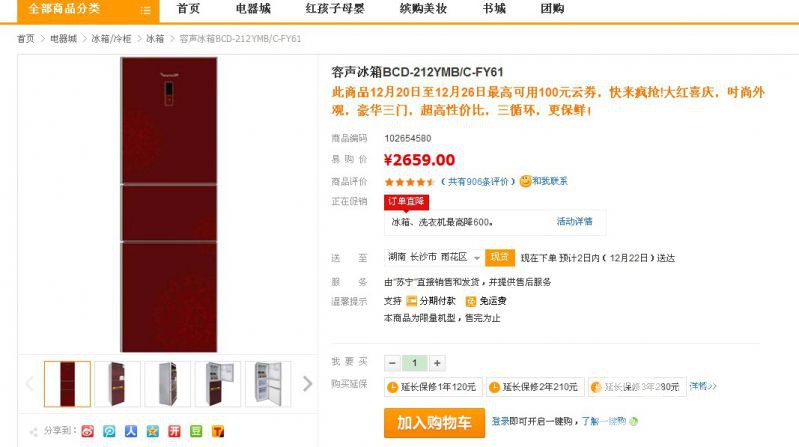Click the blue Tencent Weibo share icon
Image resolution: width=799 pixels, height=447 pixels.
pos(109,431)
